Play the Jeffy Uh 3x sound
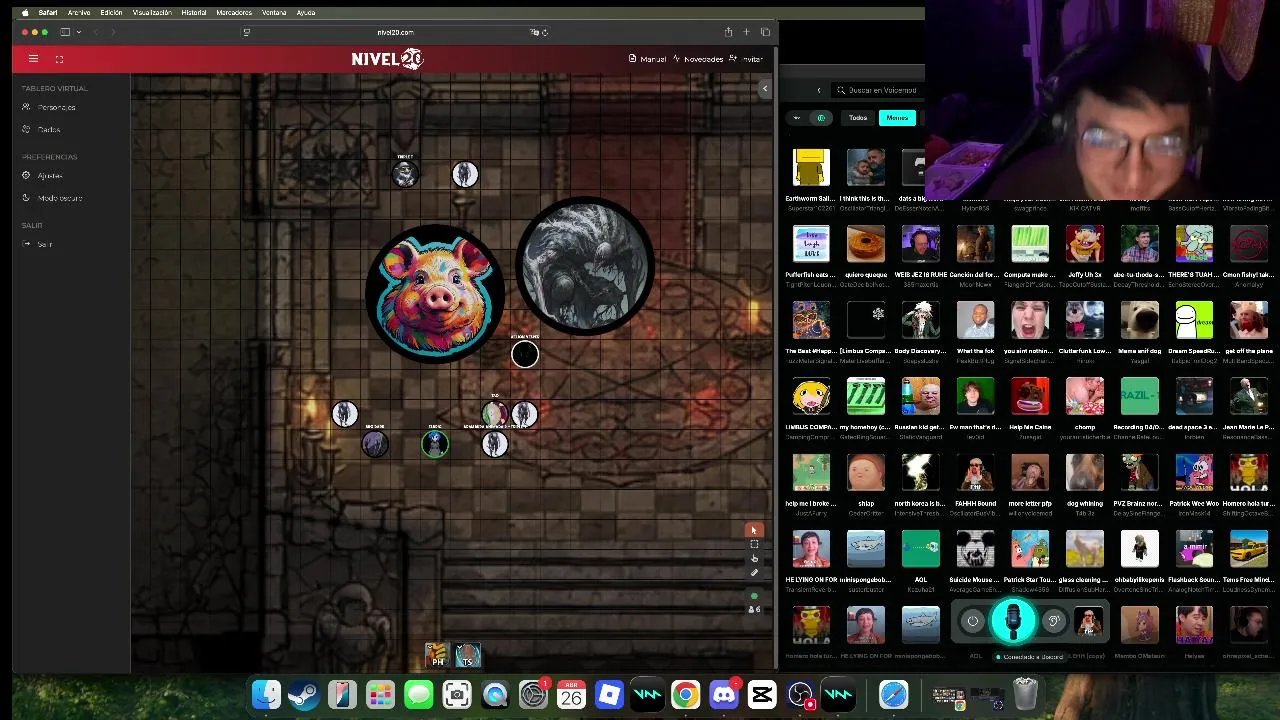The height and width of the screenshot is (720, 1280). (x=1085, y=244)
